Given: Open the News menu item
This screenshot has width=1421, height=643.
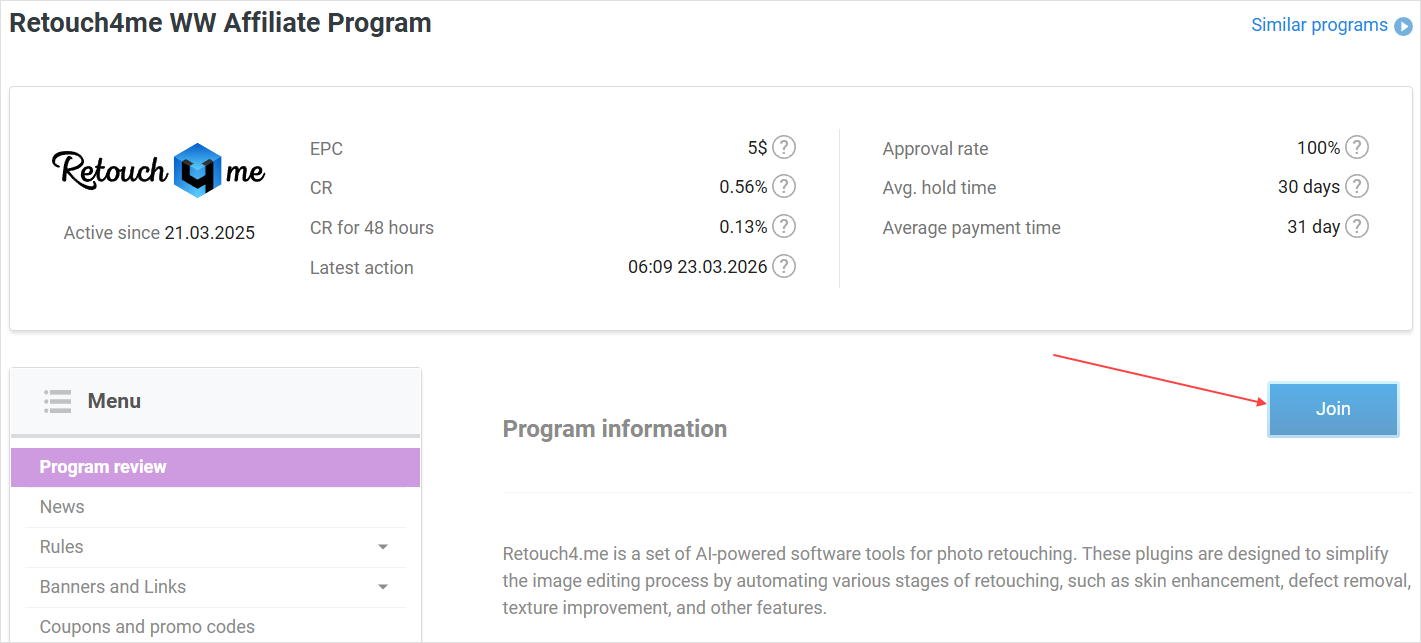Looking at the screenshot, I should point(62,507).
